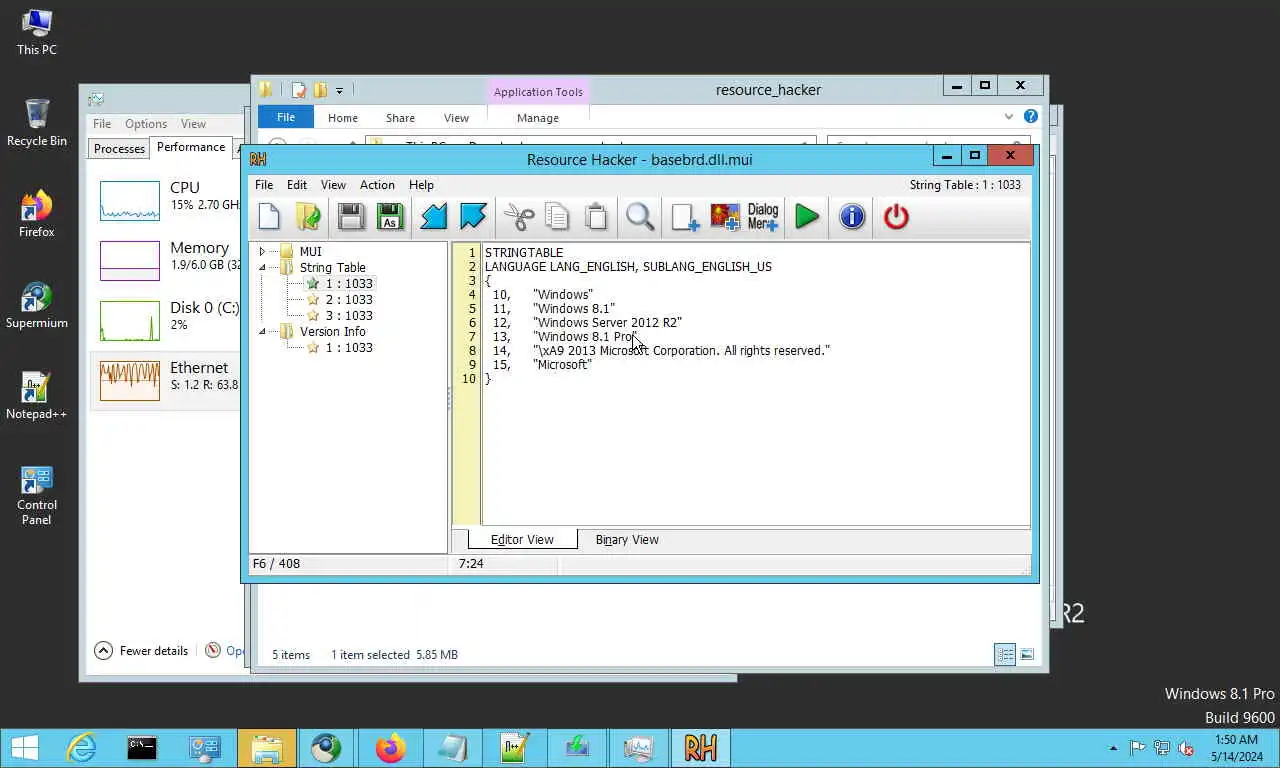Click the Copy pages icon in toolbar
The image size is (1280, 768).
(x=557, y=217)
